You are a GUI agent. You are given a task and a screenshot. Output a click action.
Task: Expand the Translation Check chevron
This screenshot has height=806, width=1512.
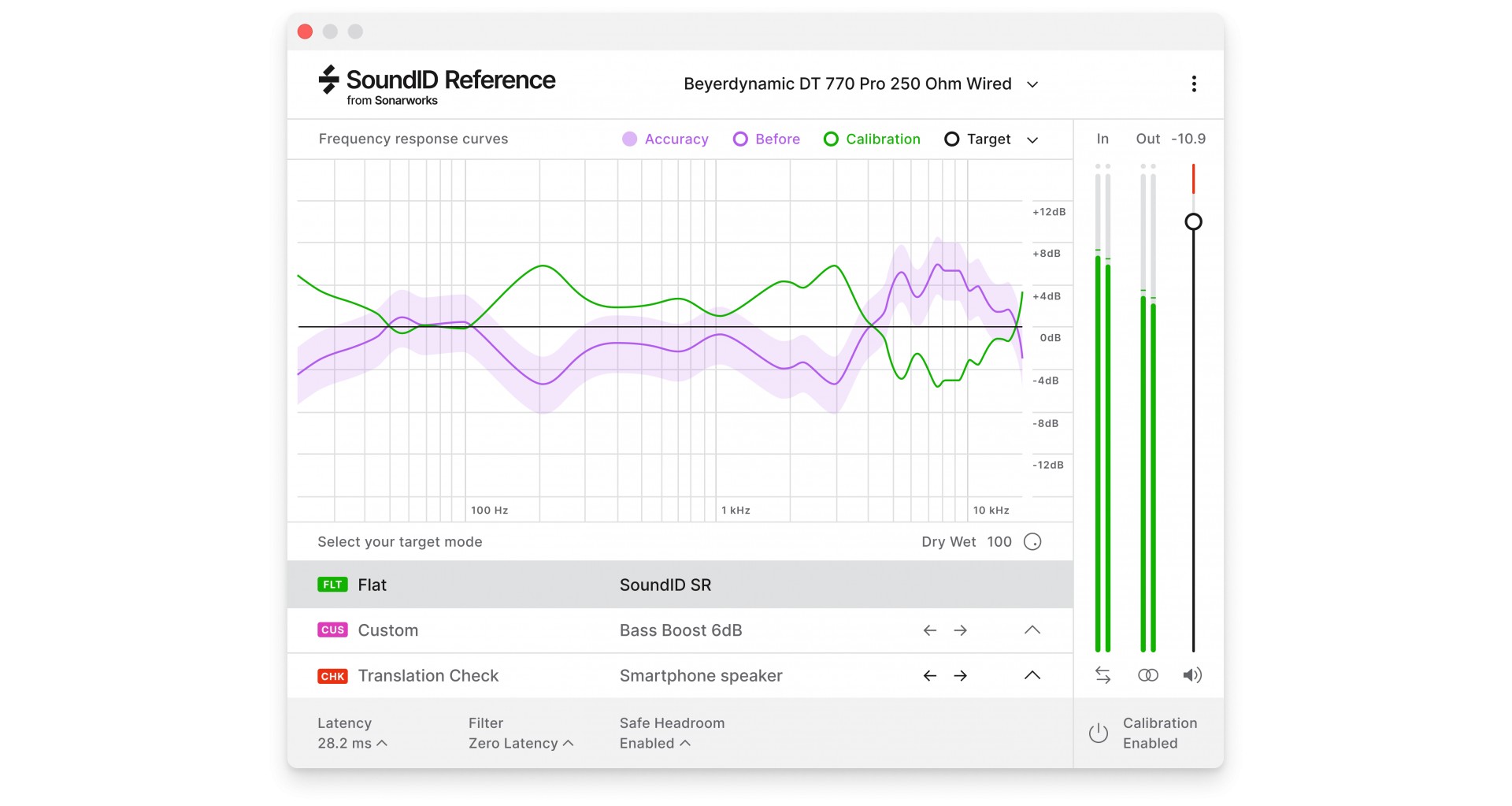(x=1032, y=676)
